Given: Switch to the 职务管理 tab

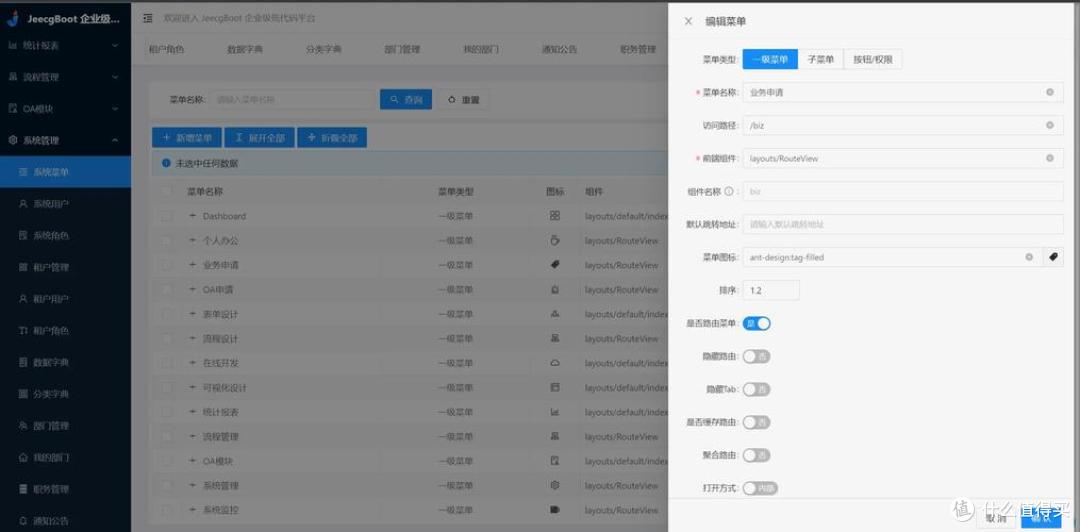Looking at the screenshot, I should pos(638,50).
